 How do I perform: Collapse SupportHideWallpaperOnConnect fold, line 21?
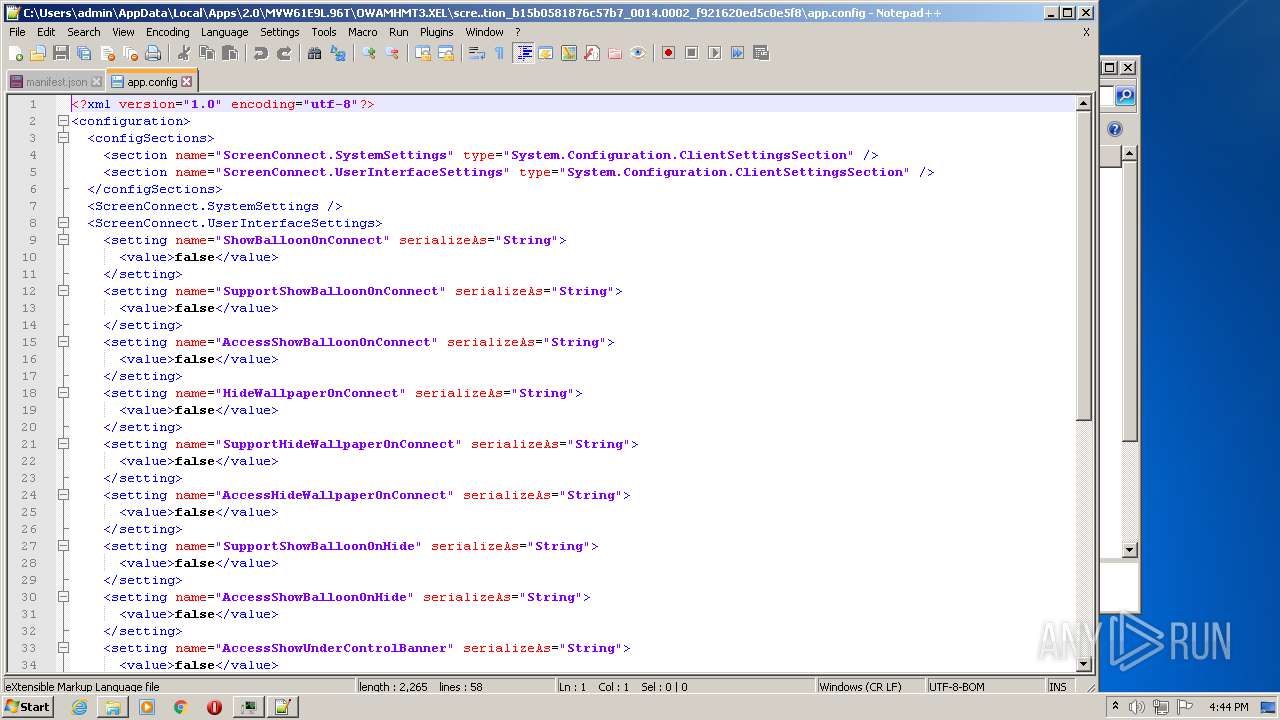tap(63, 444)
